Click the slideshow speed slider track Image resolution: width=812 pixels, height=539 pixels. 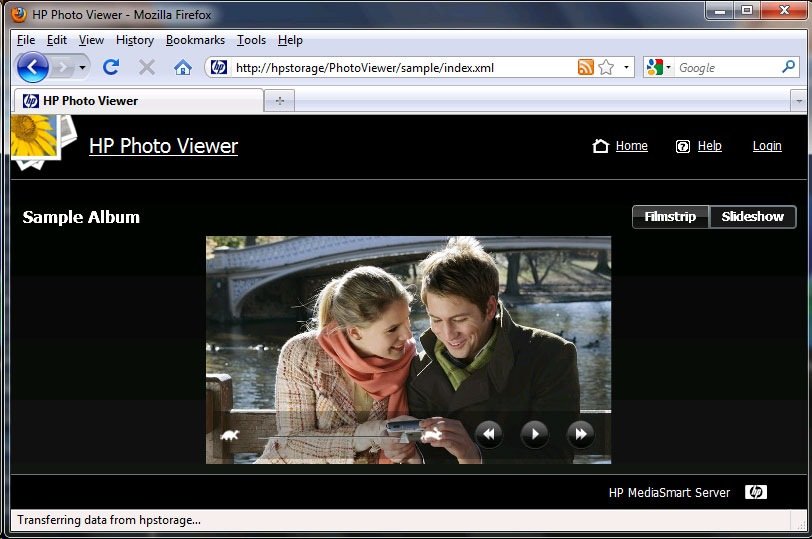(331, 438)
